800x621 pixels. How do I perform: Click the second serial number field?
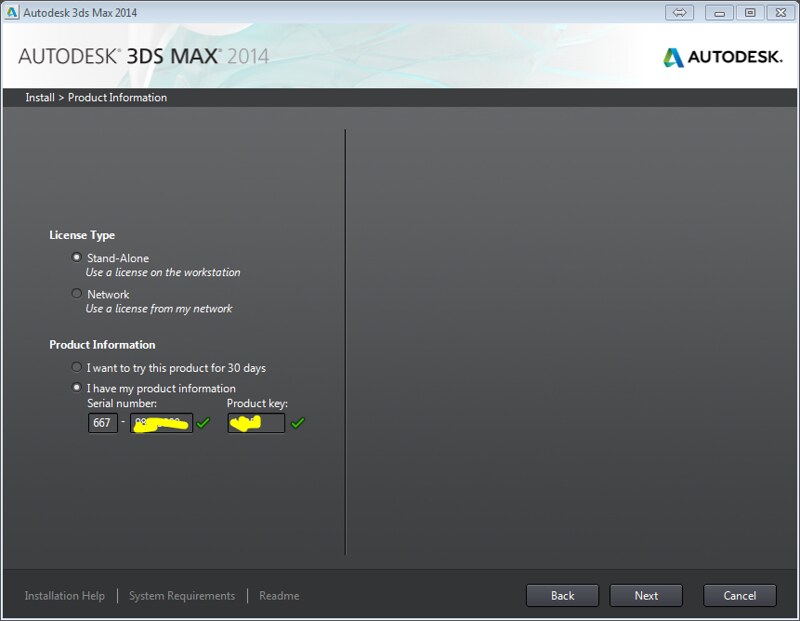(161, 423)
